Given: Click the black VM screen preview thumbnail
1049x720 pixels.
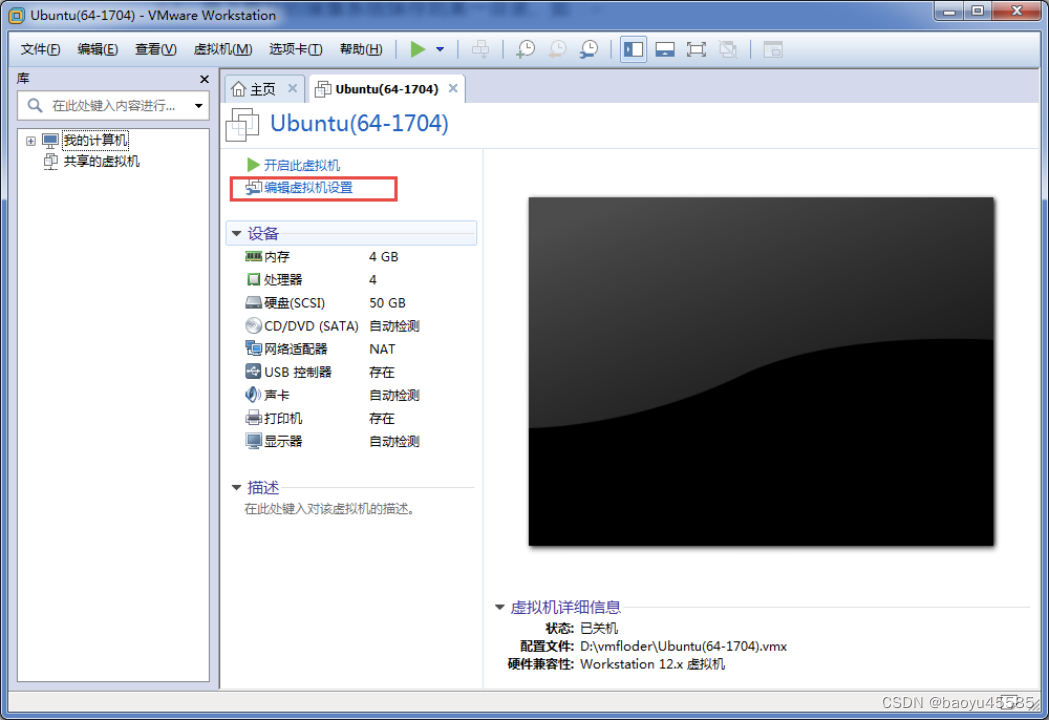Looking at the screenshot, I should tap(761, 371).
